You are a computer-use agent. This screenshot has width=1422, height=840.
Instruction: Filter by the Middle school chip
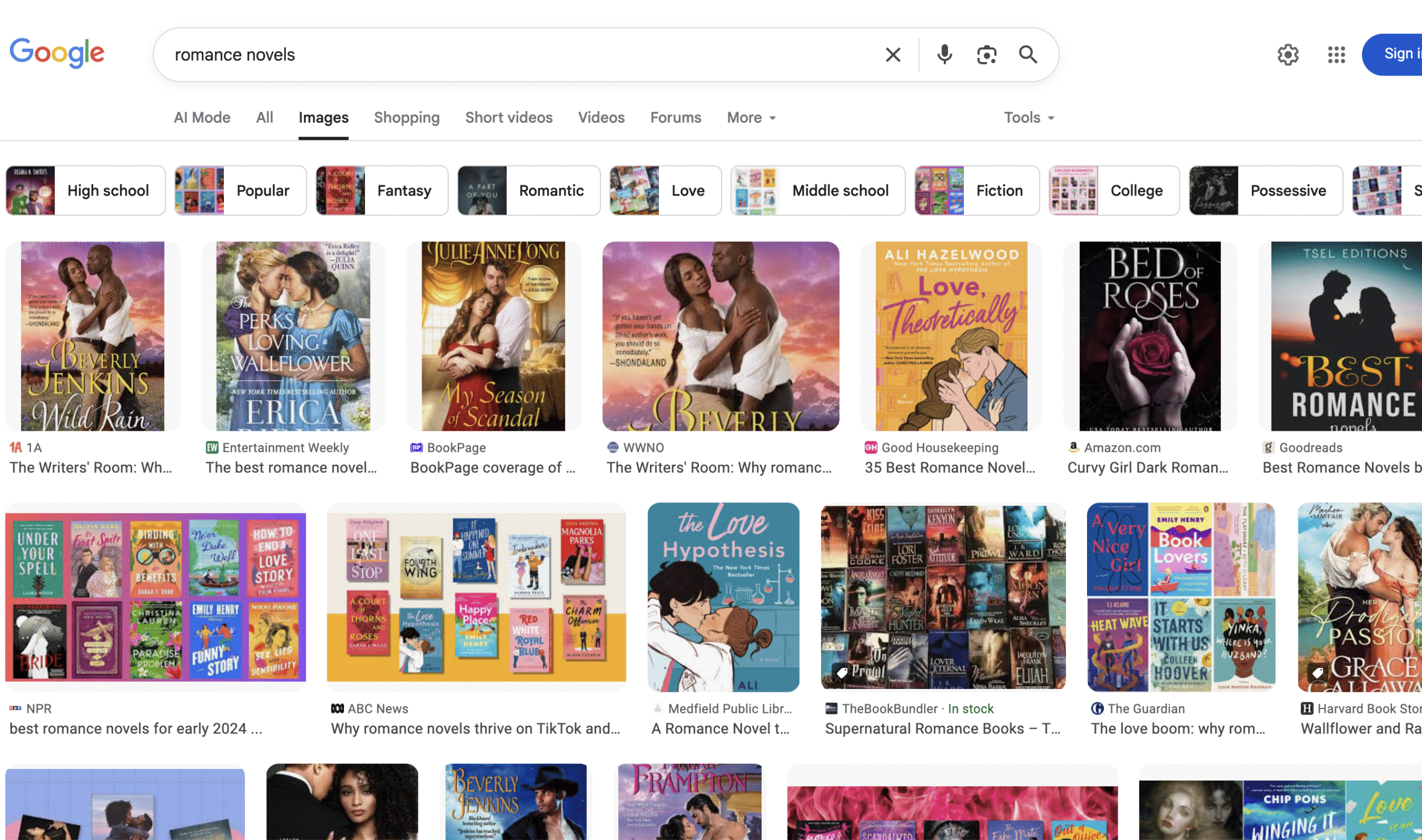(818, 191)
